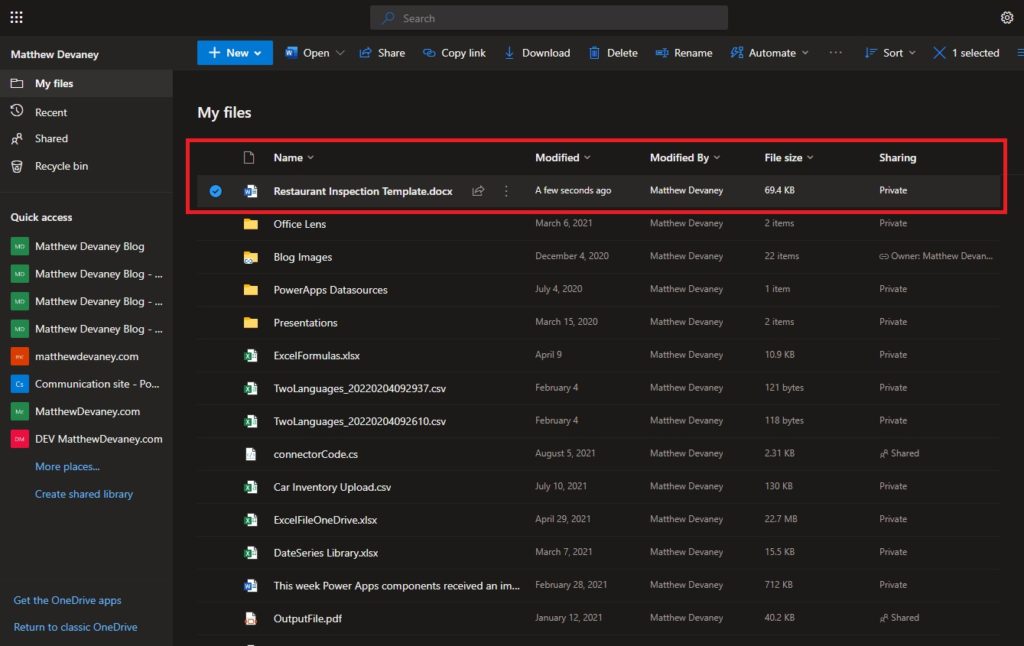Download the selected file
This screenshot has height=646, width=1024.
click(537, 53)
